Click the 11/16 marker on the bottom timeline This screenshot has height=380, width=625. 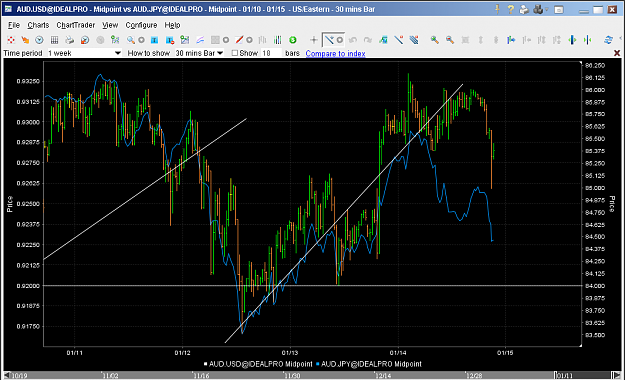[x=201, y=376]
